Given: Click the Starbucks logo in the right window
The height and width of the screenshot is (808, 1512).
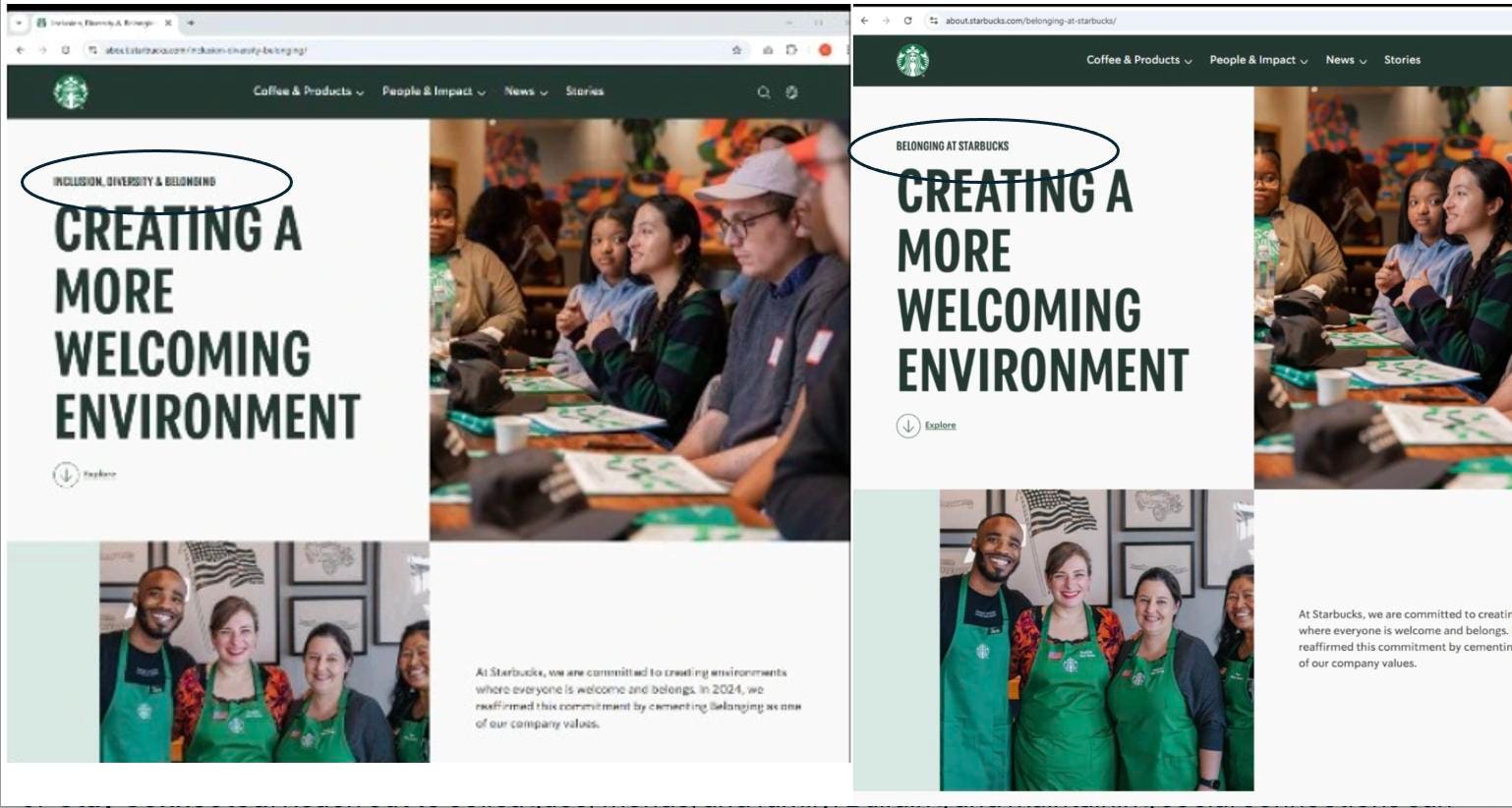Looking at the screenshot, I should tap(912, 61).
